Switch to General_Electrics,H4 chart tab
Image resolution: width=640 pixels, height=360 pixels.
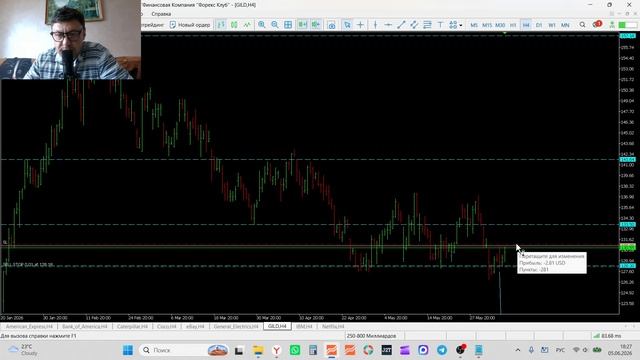click(236, 327)
